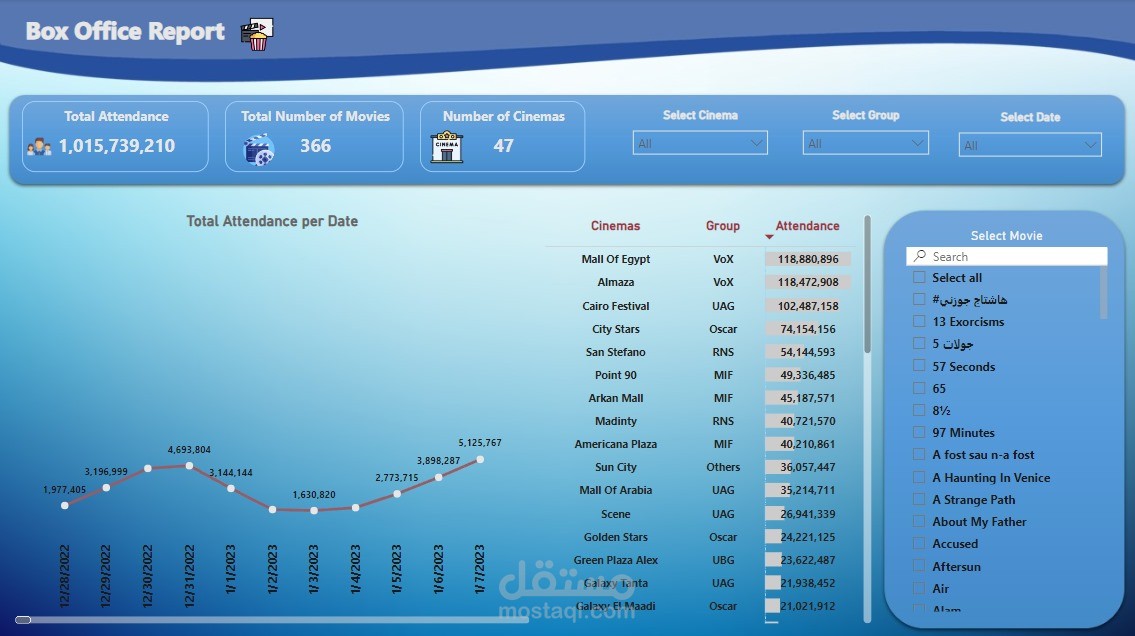Tick the هاشتاج جوزني checkbox
1135x636 pixels.
(919, 299)
